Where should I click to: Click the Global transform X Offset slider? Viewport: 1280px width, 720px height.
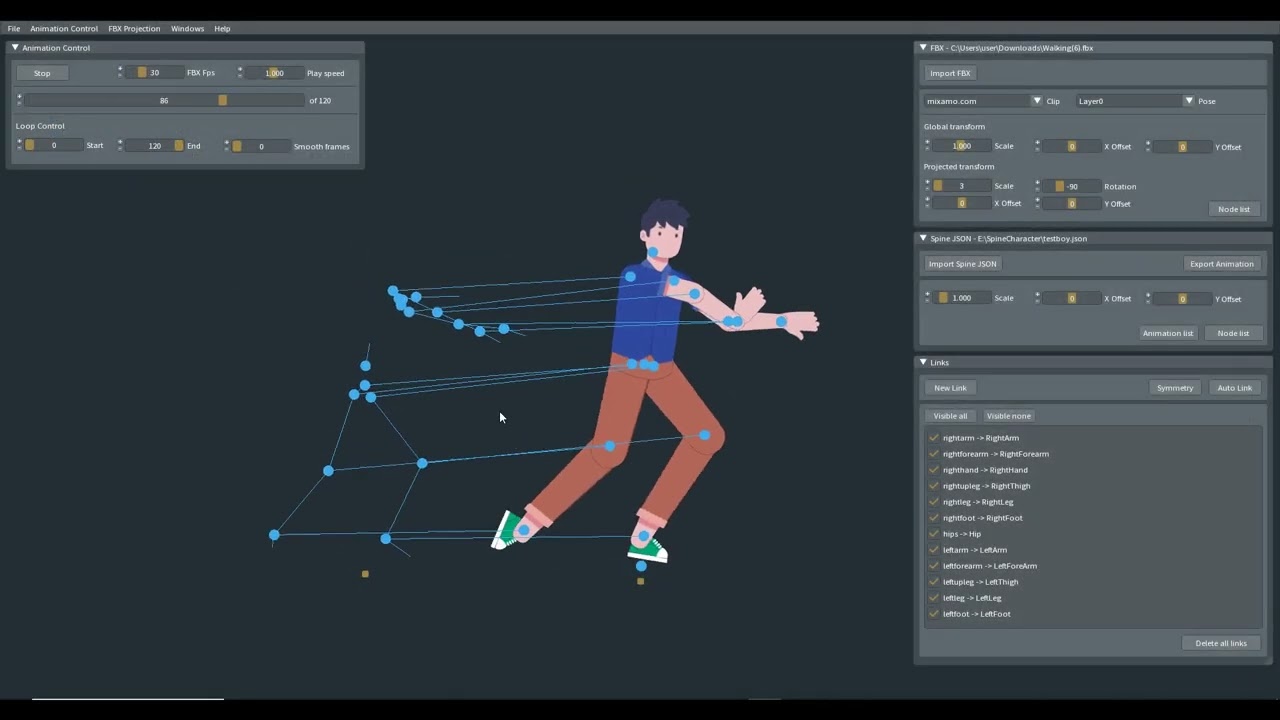coord(1071,146)
